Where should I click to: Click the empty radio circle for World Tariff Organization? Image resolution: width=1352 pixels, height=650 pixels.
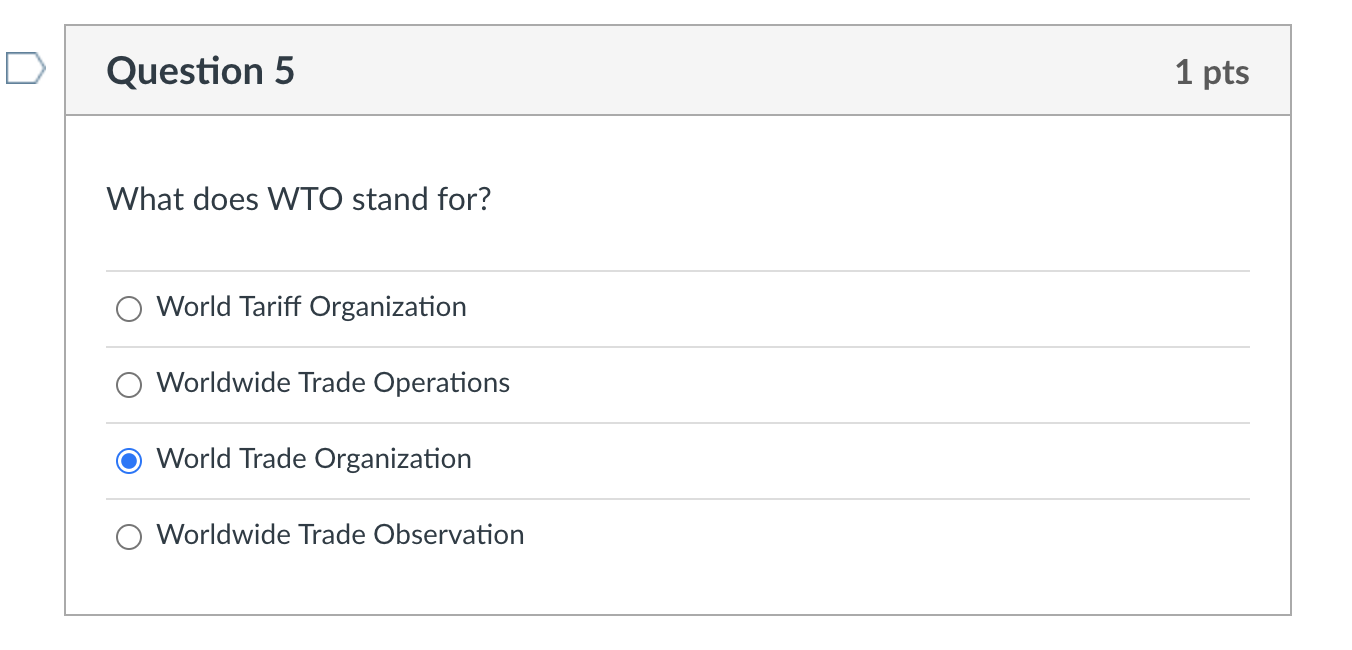pyautogui.click(x=128, y=309)
